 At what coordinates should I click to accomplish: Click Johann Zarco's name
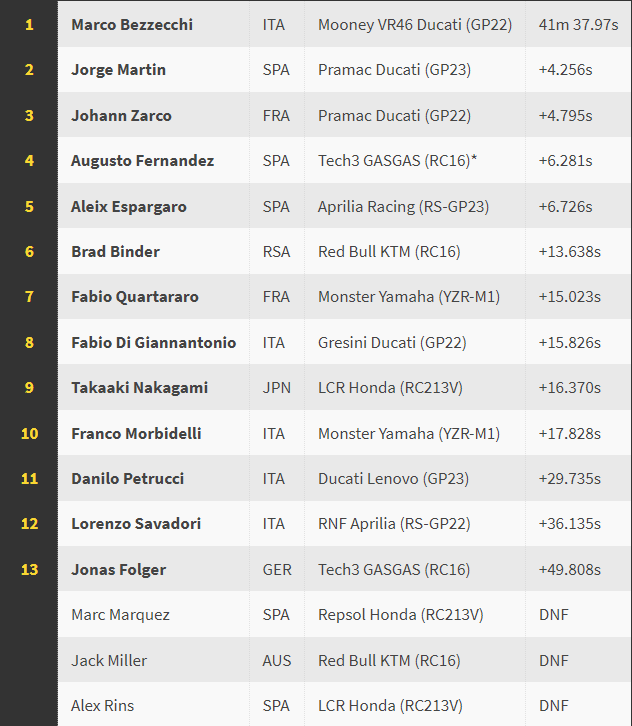pos(121,115)
